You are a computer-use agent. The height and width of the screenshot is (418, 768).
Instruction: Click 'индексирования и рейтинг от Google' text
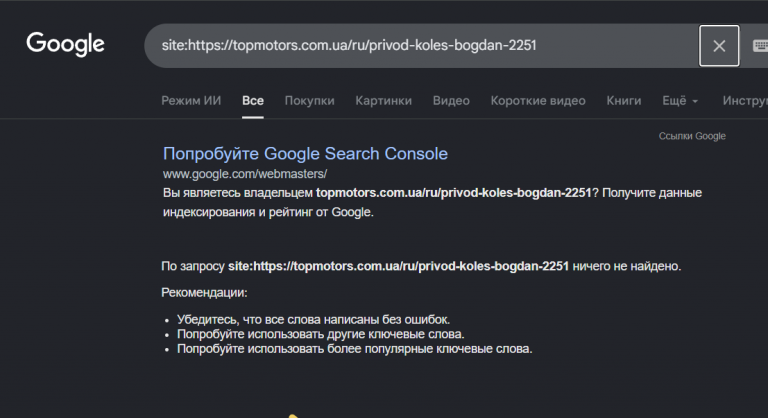[268, 212]
